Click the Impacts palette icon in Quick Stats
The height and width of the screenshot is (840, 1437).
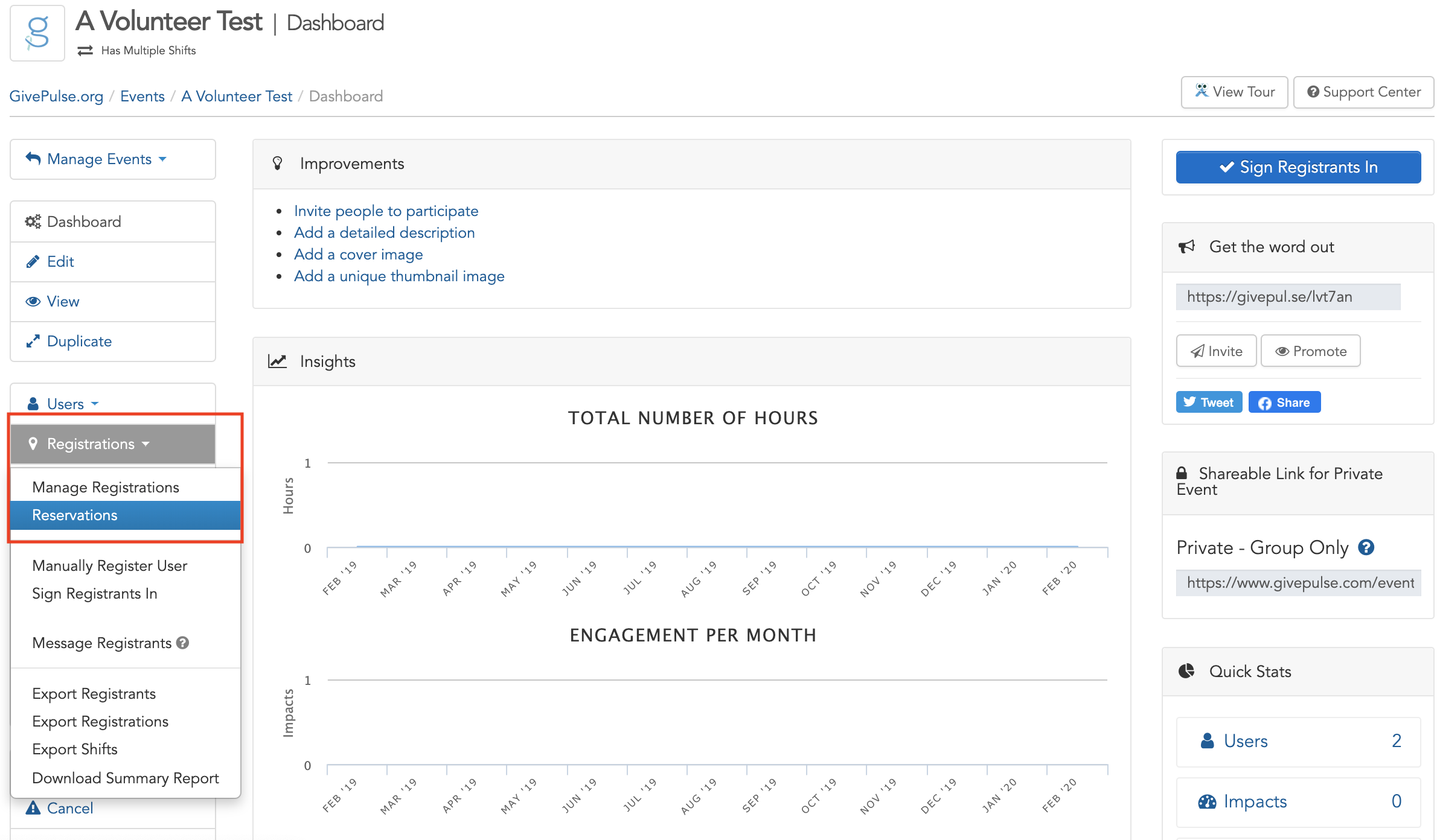[x=1207, y=801]
